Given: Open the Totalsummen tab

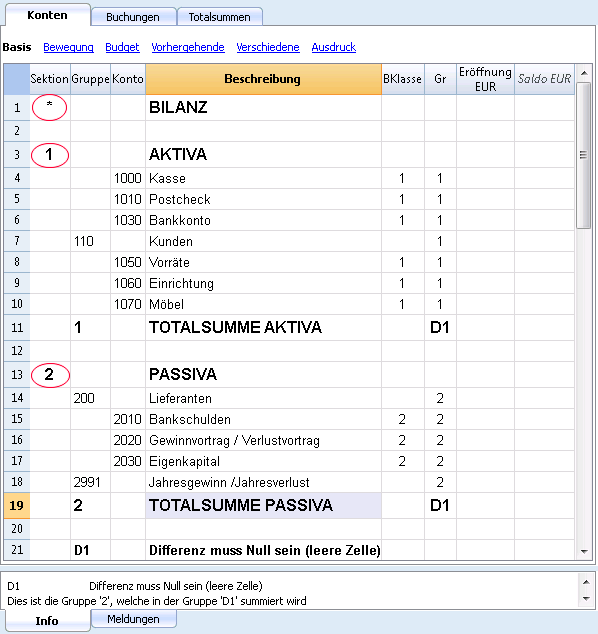Looking at the screenshot, I should click(x=220, y=17).
